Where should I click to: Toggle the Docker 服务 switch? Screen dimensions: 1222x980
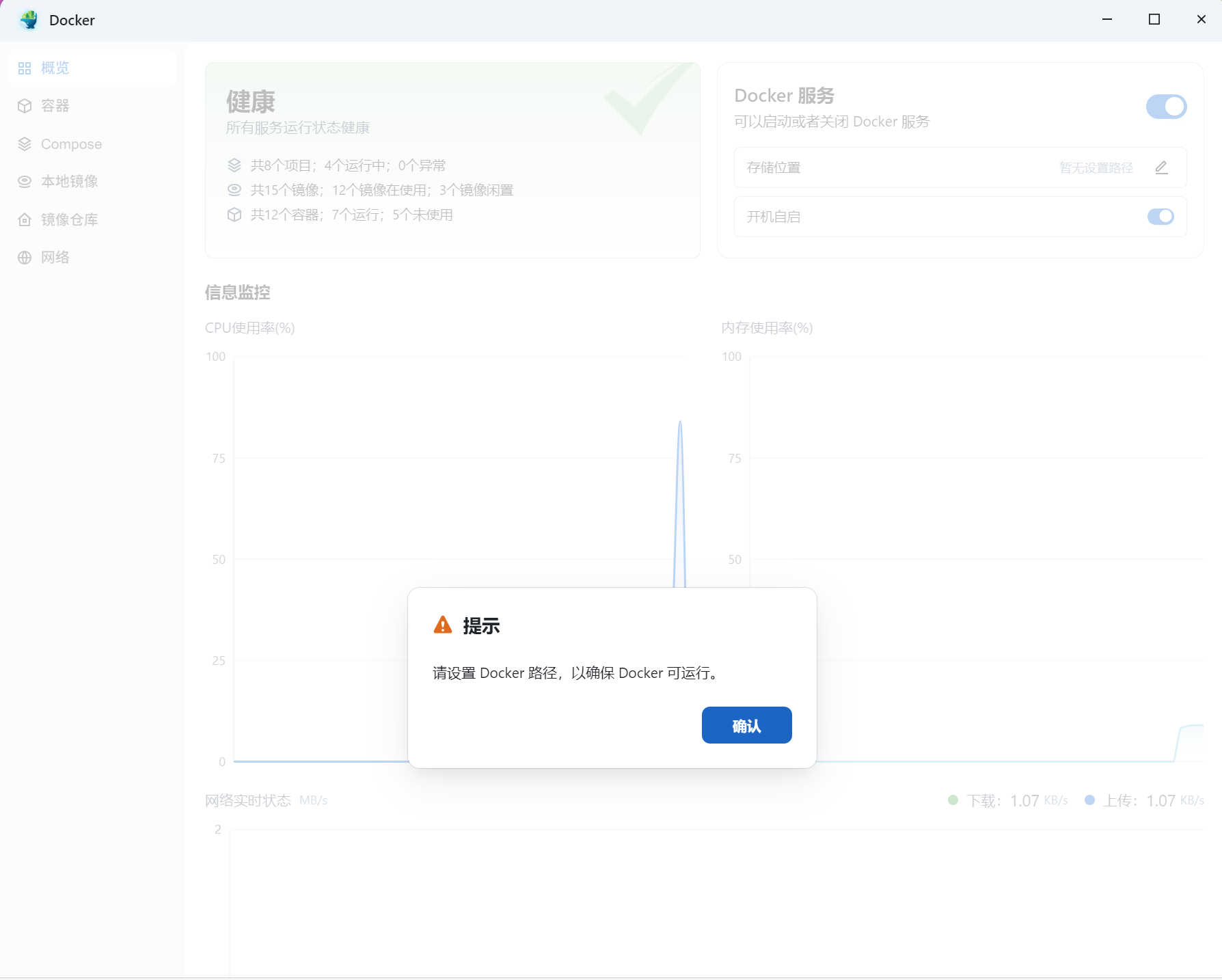(1167, 107)
